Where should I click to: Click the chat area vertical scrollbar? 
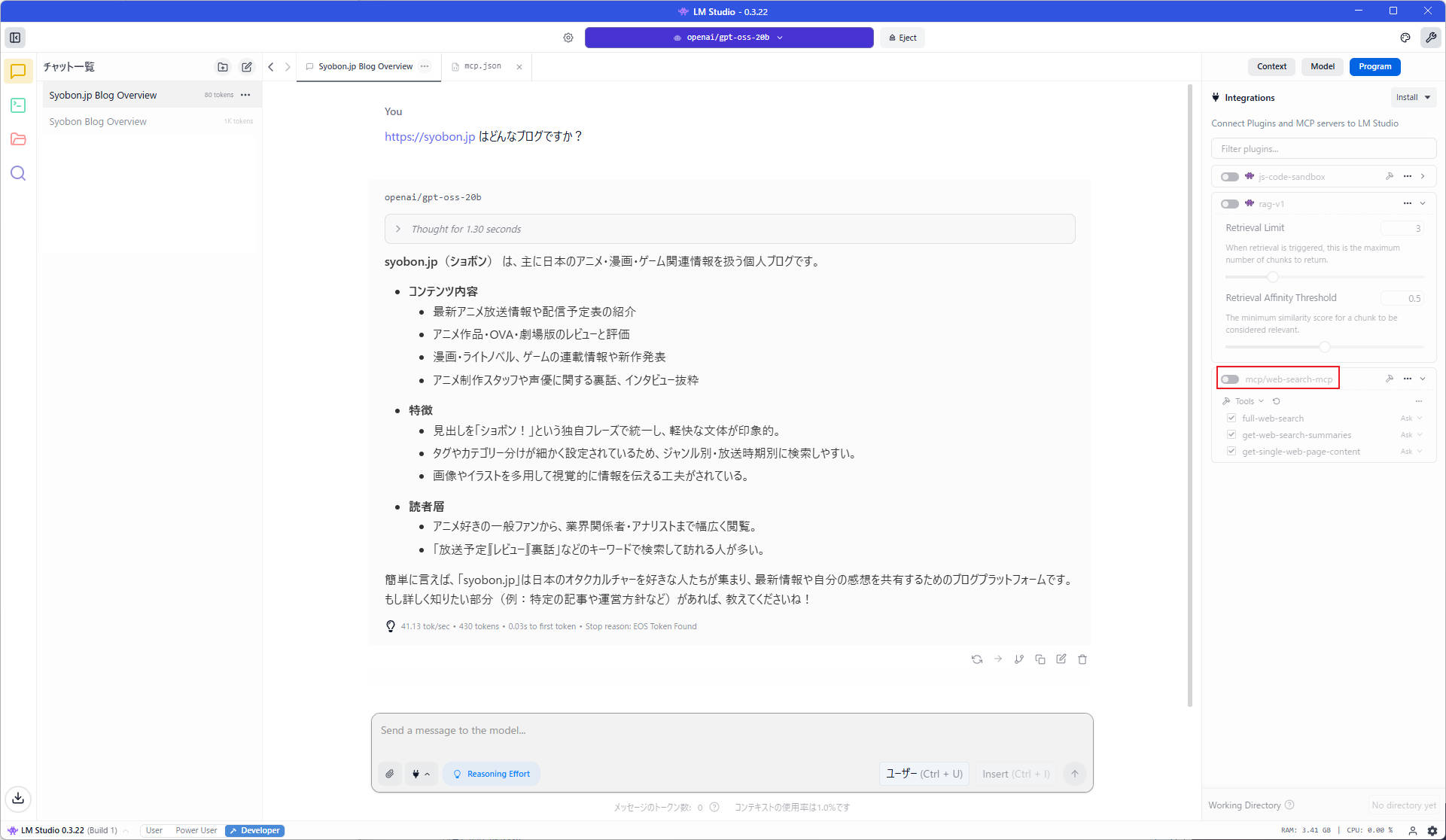(1190, 395)
